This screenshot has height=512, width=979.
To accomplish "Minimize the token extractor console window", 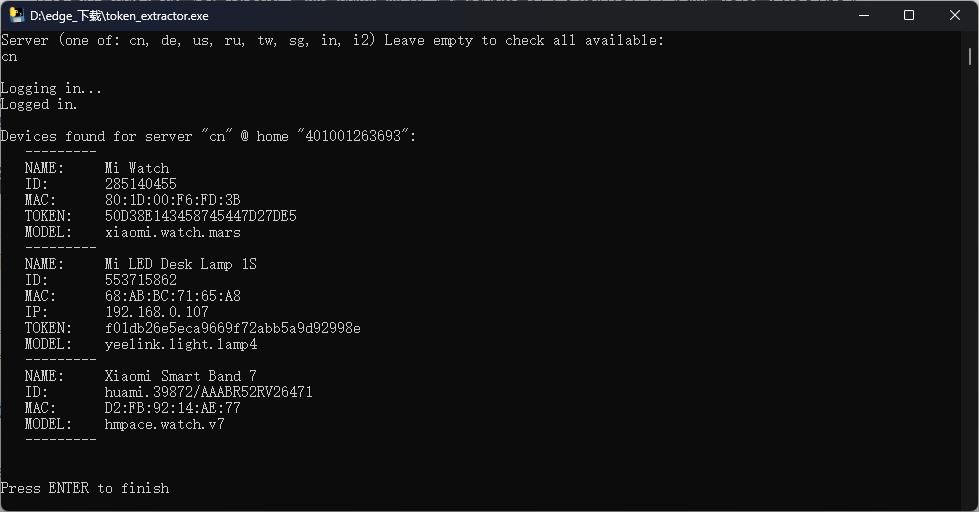I will click(862, 15).
